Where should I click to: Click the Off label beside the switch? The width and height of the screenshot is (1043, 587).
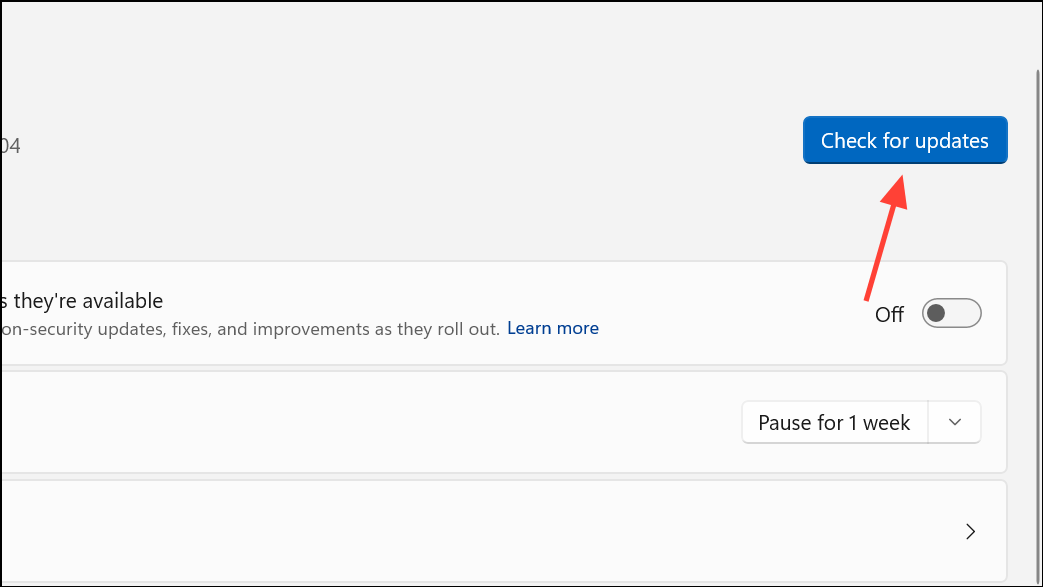[889, 315]
